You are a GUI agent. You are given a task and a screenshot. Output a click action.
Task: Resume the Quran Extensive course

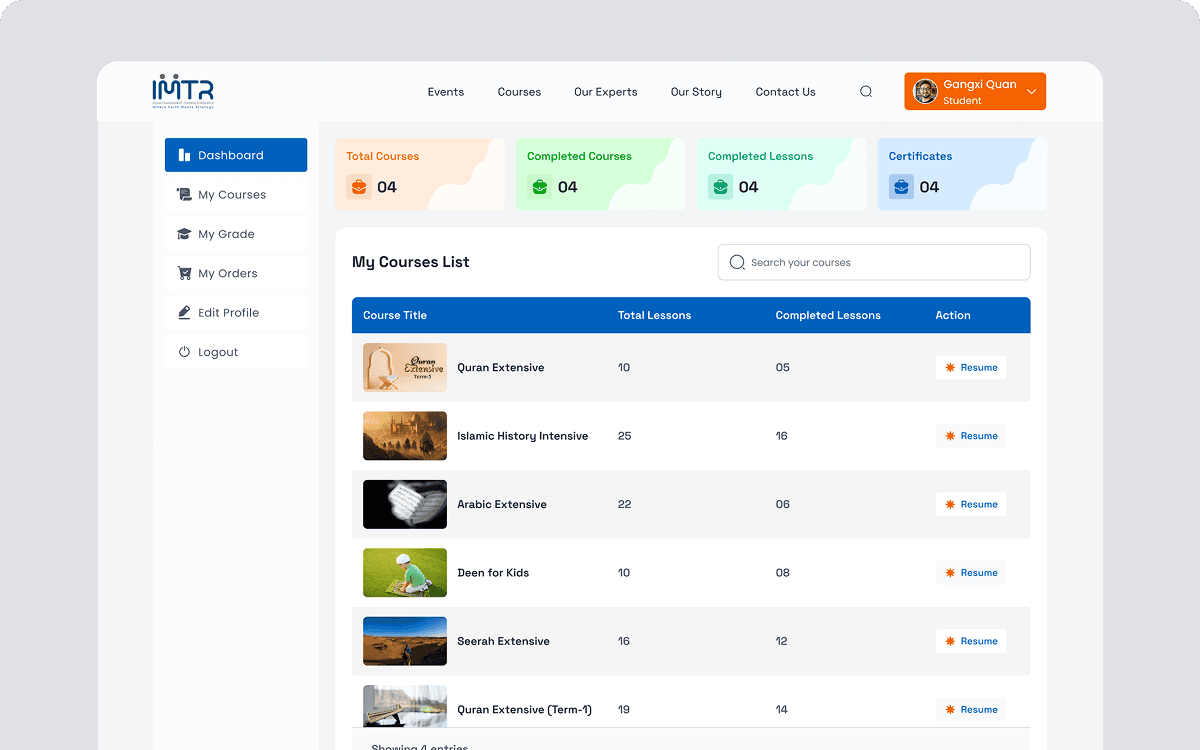tap(970, 367)
